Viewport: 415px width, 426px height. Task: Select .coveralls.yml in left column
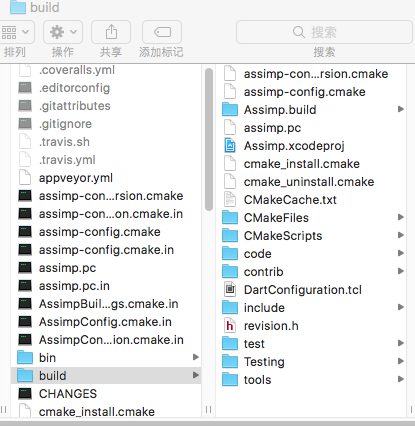click(77, 70)
